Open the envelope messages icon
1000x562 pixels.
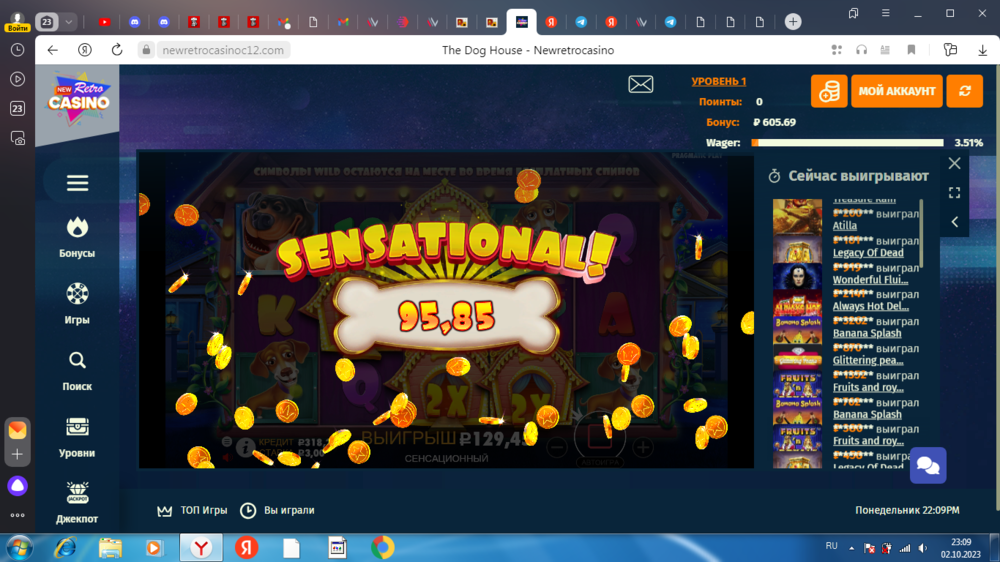pyautogui.click(x=641, y=85)
